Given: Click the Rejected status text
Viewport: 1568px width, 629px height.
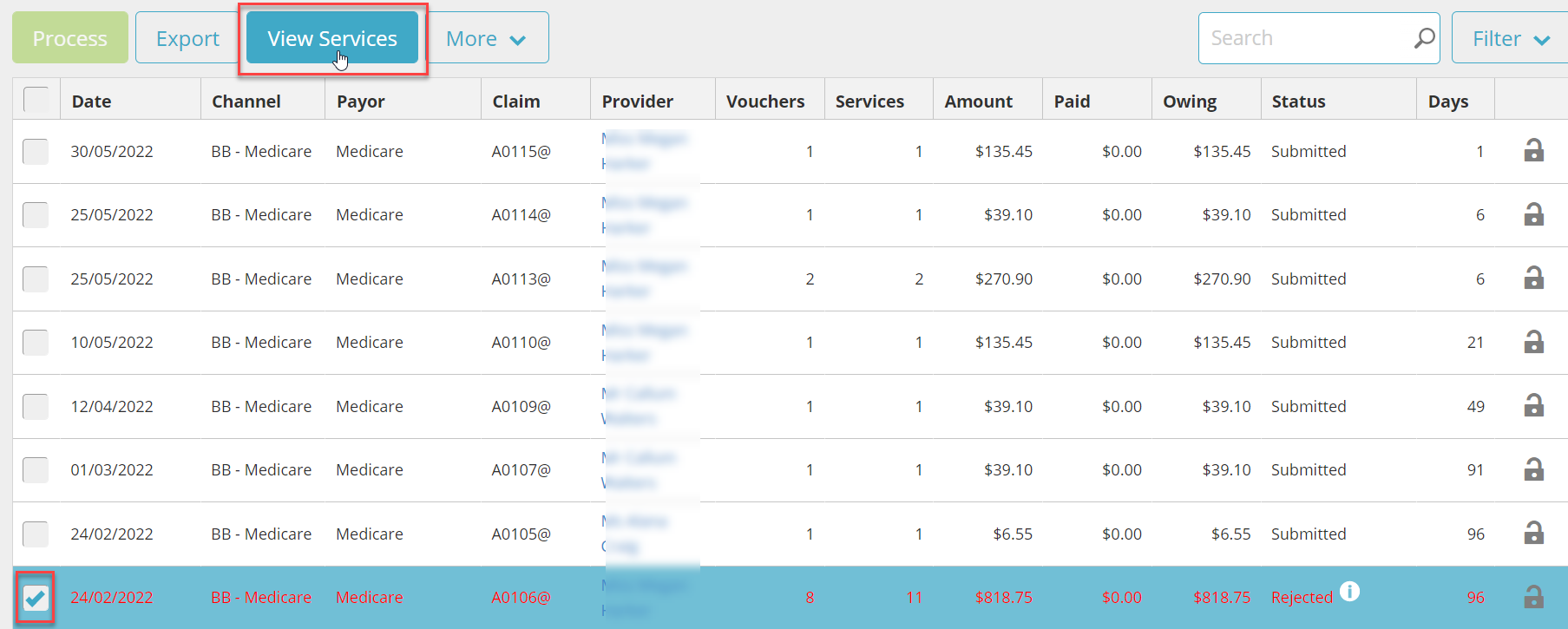Looking at the screenshot, I should point(1302,597).
